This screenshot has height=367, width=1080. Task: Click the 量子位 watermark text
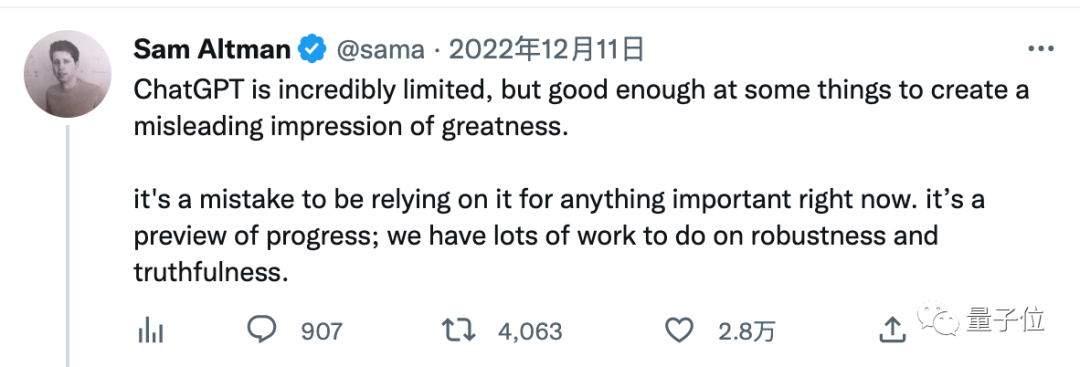tap(1005, 319)
